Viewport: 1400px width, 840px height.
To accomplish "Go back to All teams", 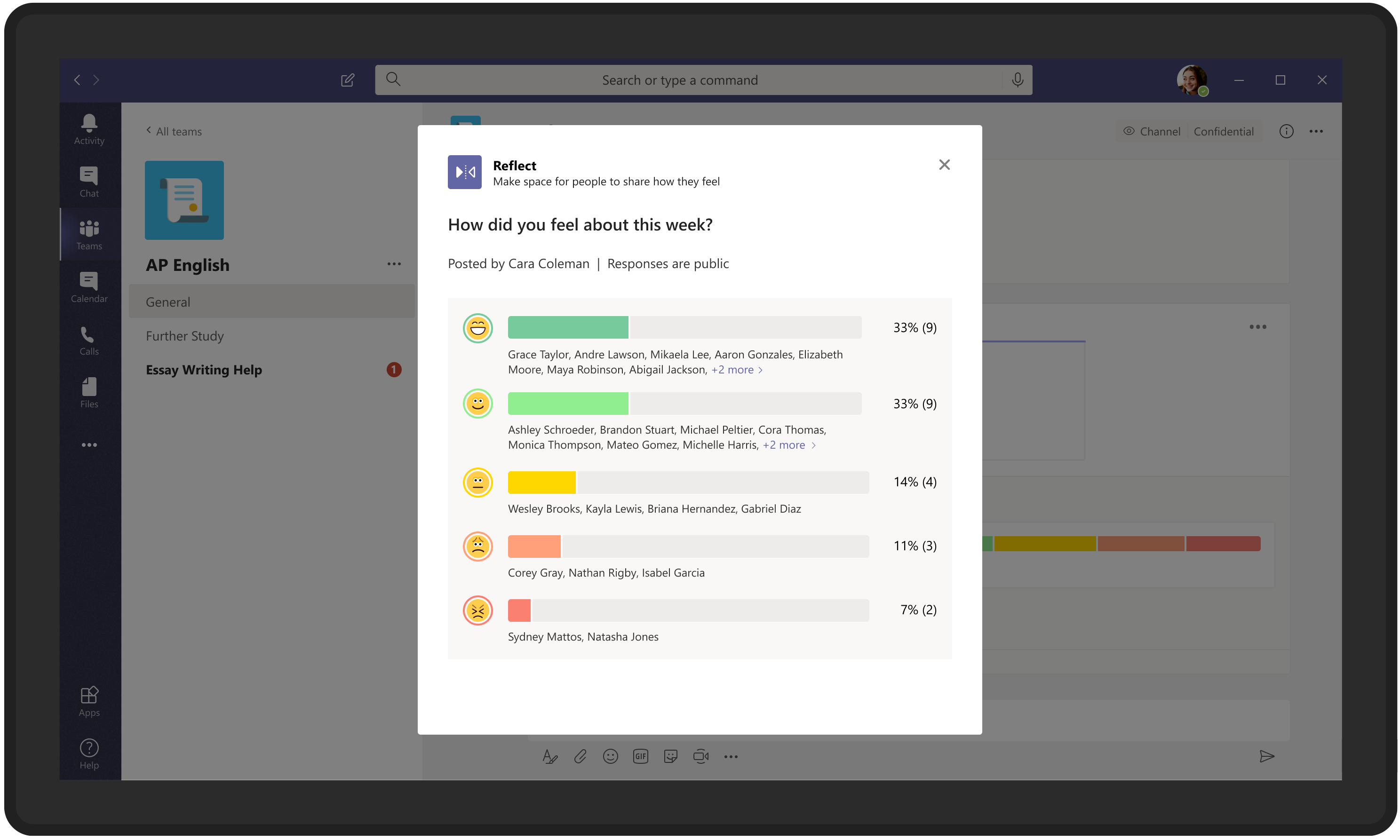I will [174, 131].
